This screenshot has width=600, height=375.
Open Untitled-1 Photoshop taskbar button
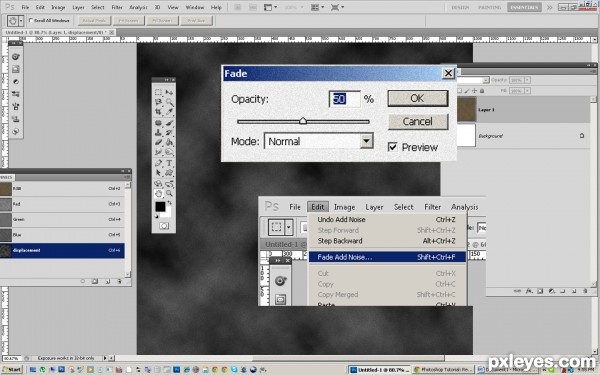point(379,370)
